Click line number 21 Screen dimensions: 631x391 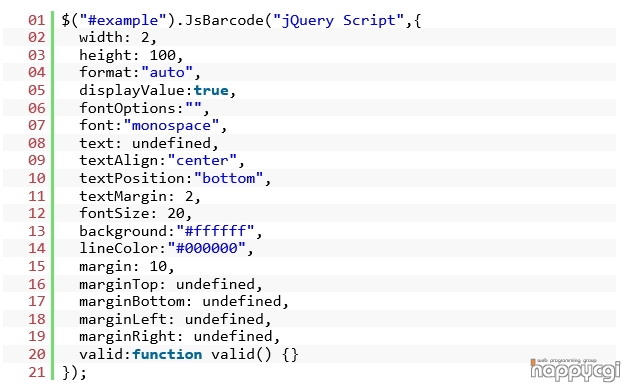tap(37, 372)
